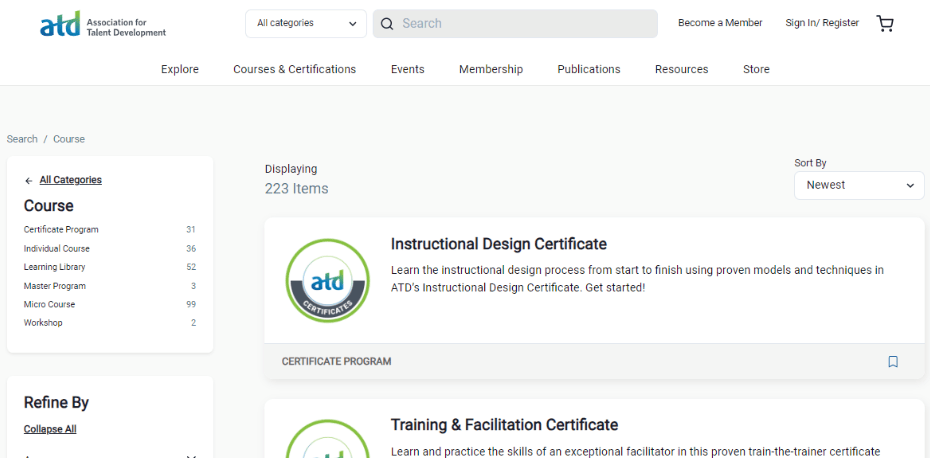Click the search magnifier icon
Viewport: 930px width, 458px height.
pos(387,24)
